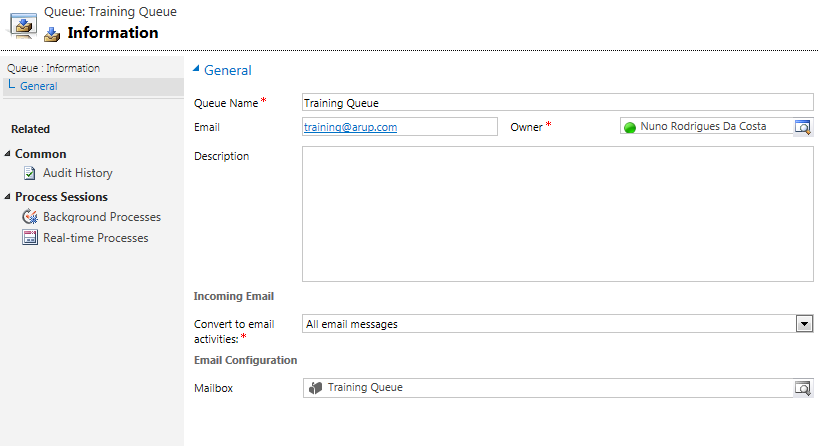Open Owner lookup search icon
The width and height of the screenshot is (818, 446).
(x=802, y=127)
